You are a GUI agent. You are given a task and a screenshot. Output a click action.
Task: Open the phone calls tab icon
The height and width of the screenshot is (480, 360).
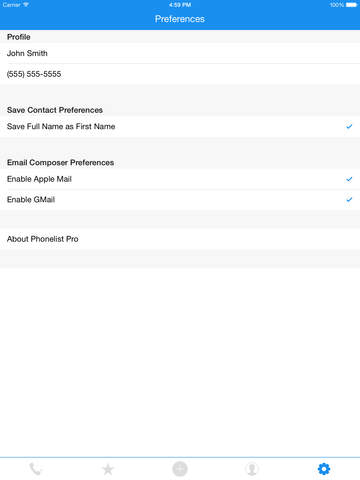point(35,469)
